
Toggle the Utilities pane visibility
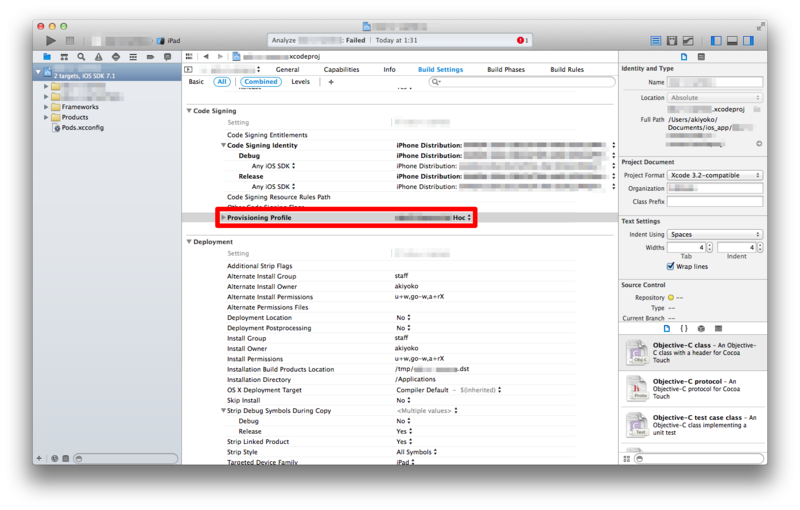[x=748, y=40]
